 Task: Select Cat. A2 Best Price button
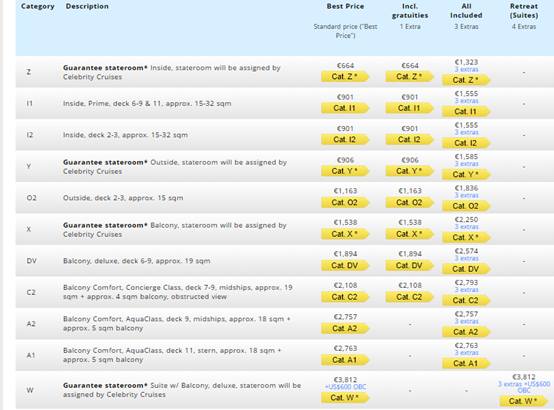[345, 328]
